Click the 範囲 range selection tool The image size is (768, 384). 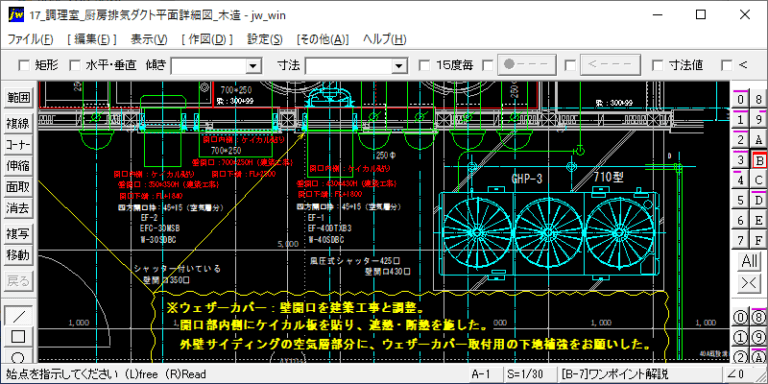click(18, 98)
